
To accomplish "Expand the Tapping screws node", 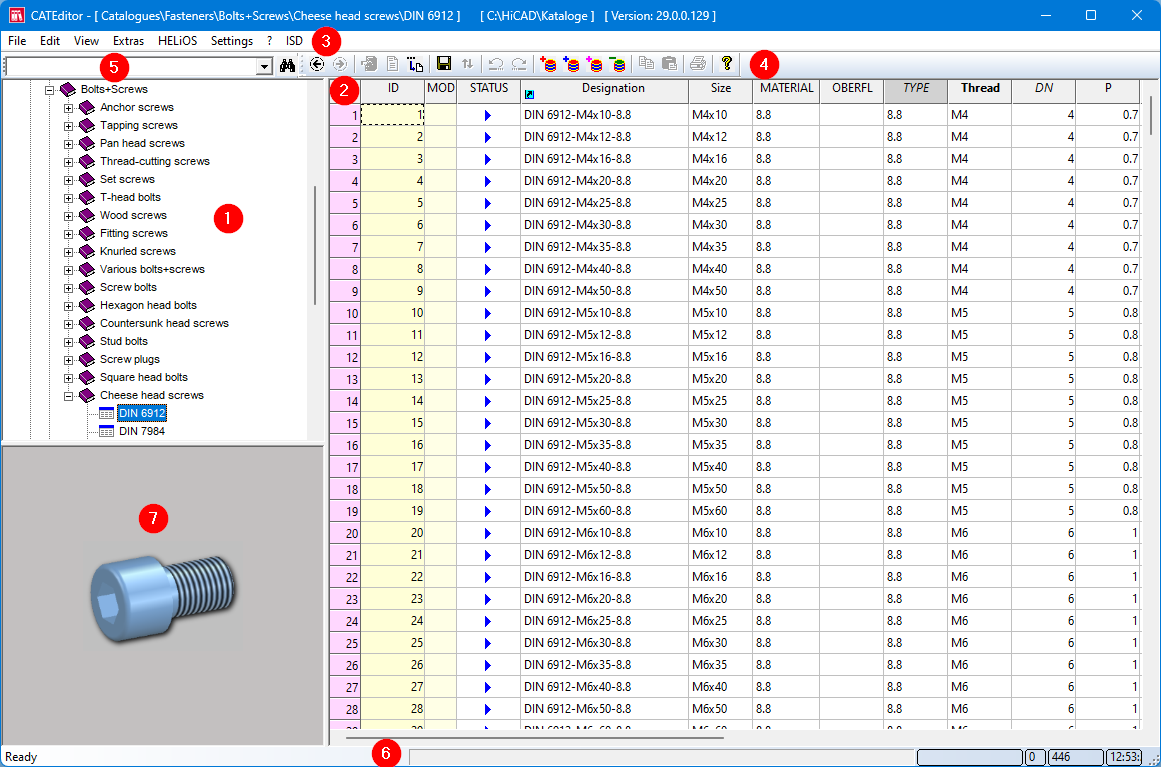I will pos(69,126).
